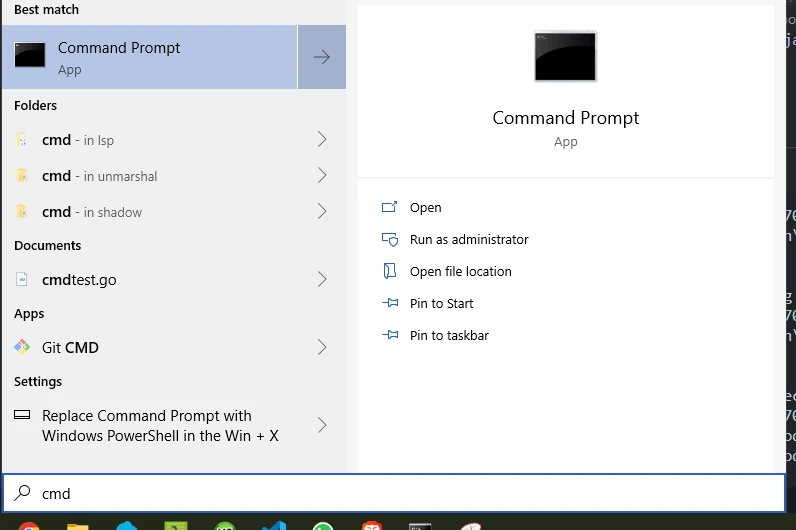Image resolution: width=796 pixels, height=530 pixels.
Task: Click the magnifier search icon in the search box
Action: 22,492
